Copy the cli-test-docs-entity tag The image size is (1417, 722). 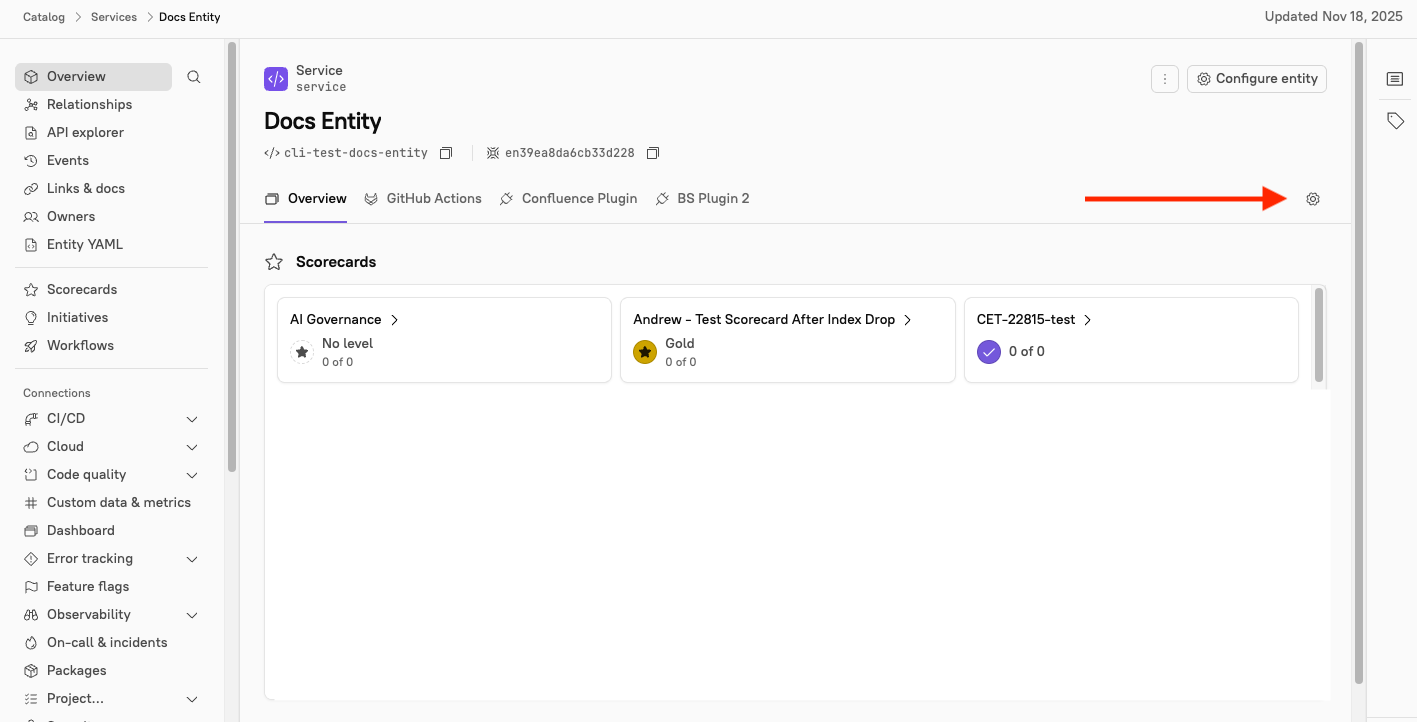[x=446, y=153]
